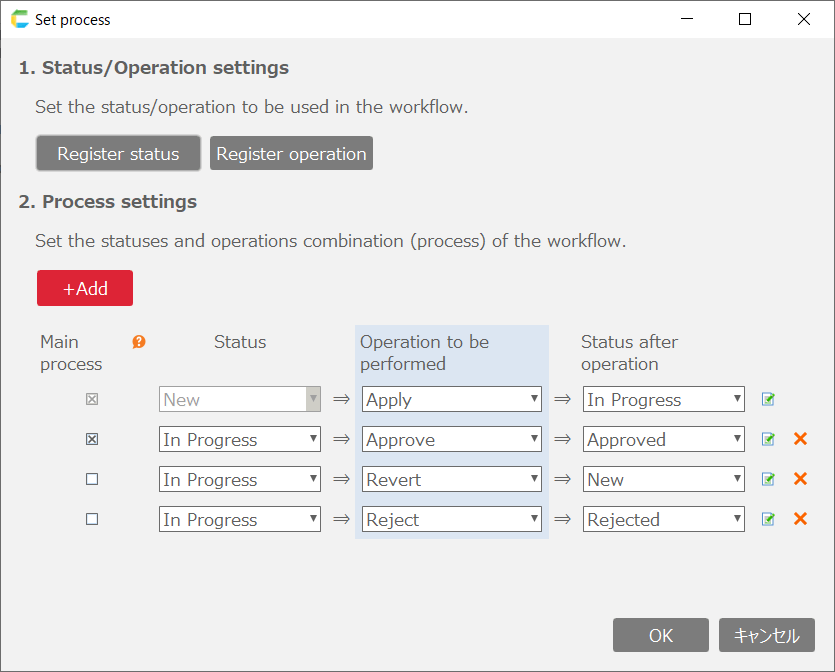This screenshot has height=672, width=835.
Task: Uncheck Main process for the Approve row
Action: point(92,439)
